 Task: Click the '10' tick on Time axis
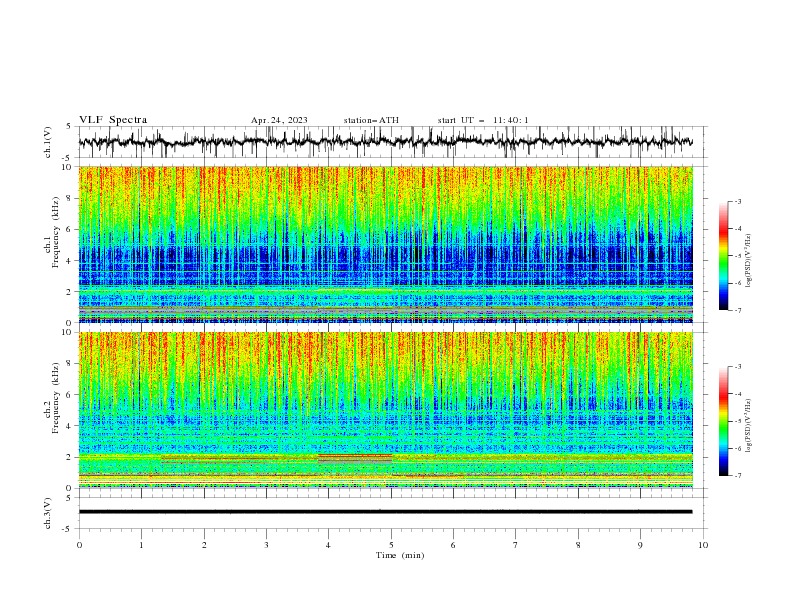click(703, 545)
